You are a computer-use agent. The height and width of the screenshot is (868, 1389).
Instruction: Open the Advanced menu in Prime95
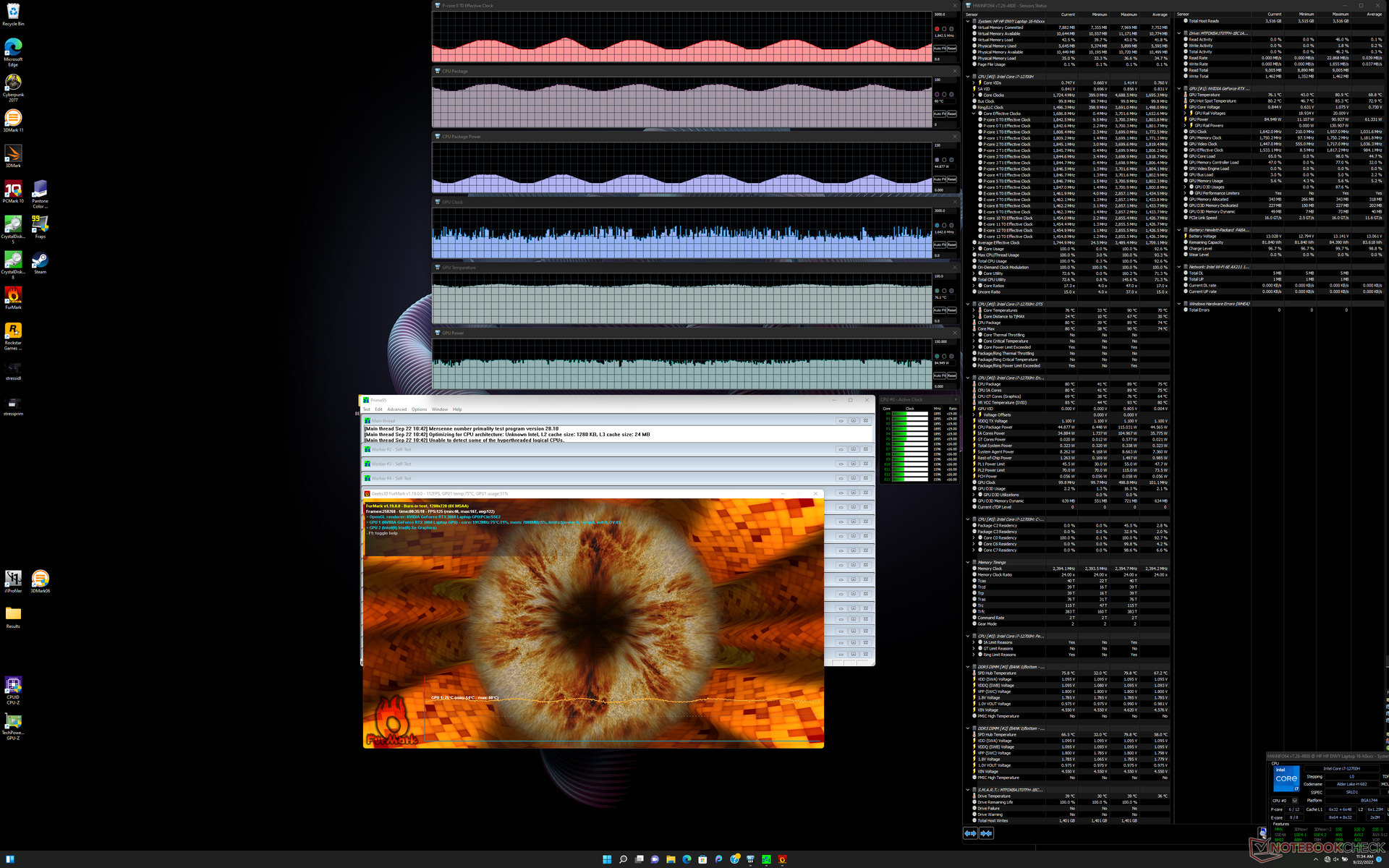[x=396, y=409]
